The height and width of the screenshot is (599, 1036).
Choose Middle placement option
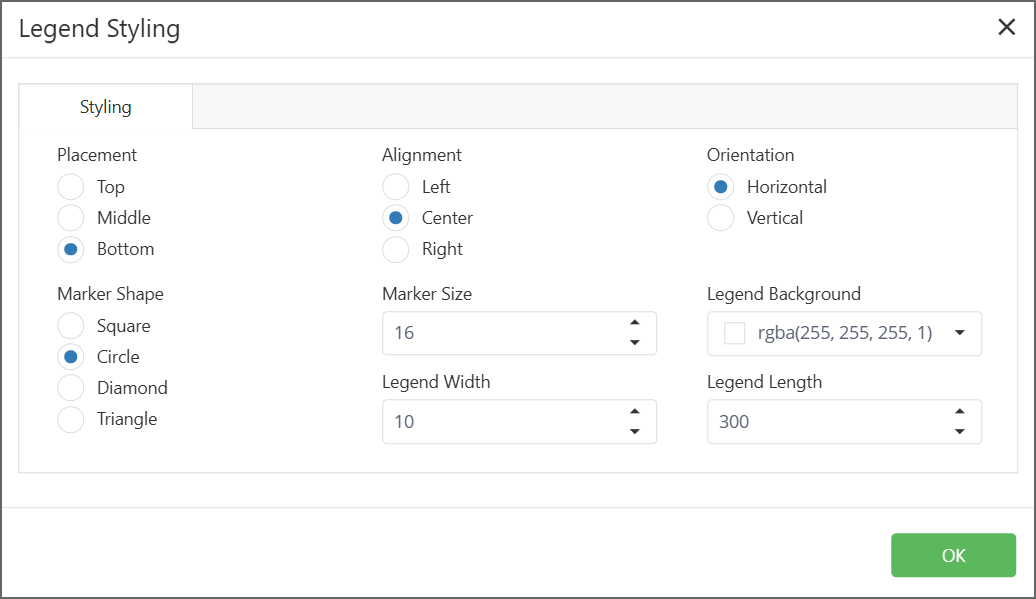click(71, 218)
